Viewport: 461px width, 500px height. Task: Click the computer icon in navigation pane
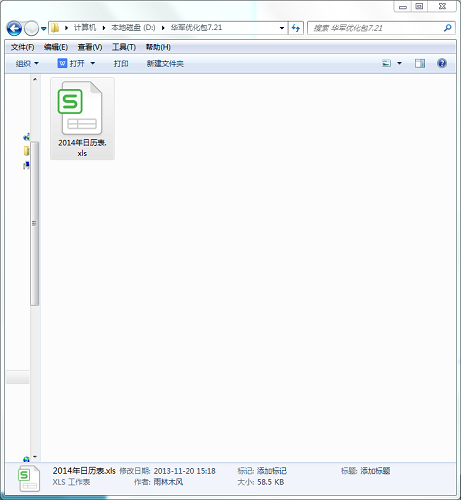pos(27,165)
